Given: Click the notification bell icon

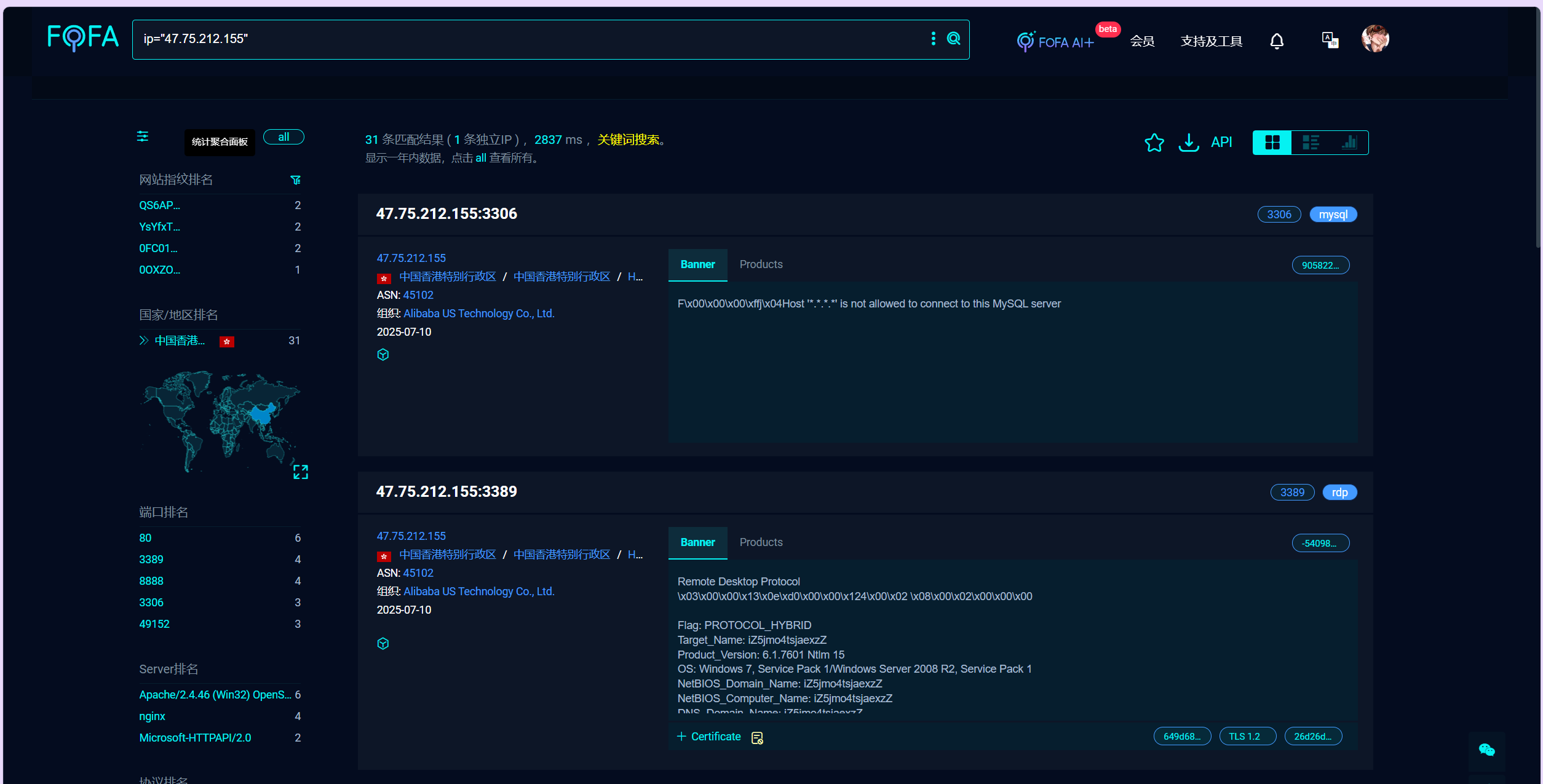Looking at the screenshot, I should coord(1277,41).
